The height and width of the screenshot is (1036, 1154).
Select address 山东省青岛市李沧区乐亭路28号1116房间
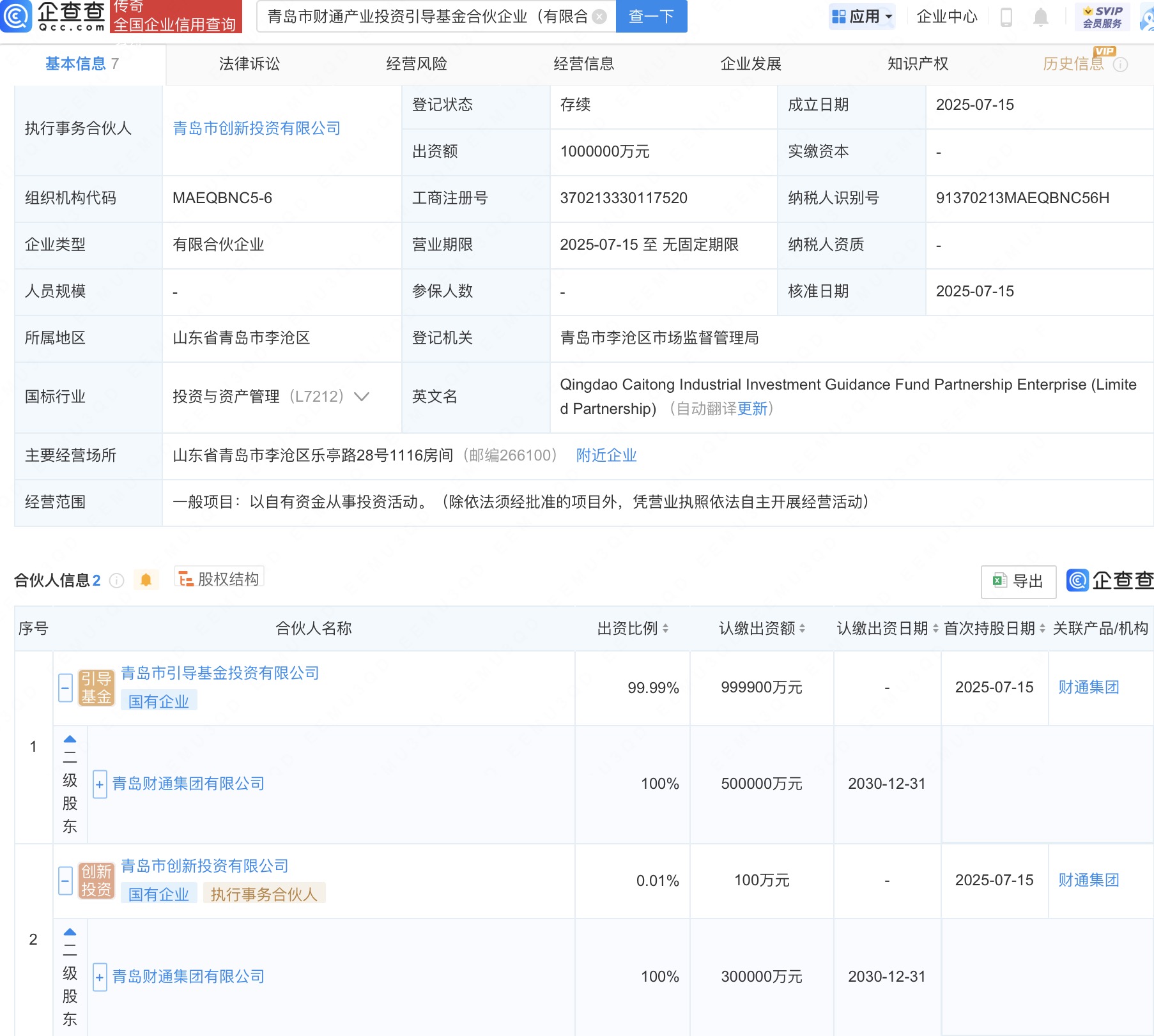pos(313,455)
